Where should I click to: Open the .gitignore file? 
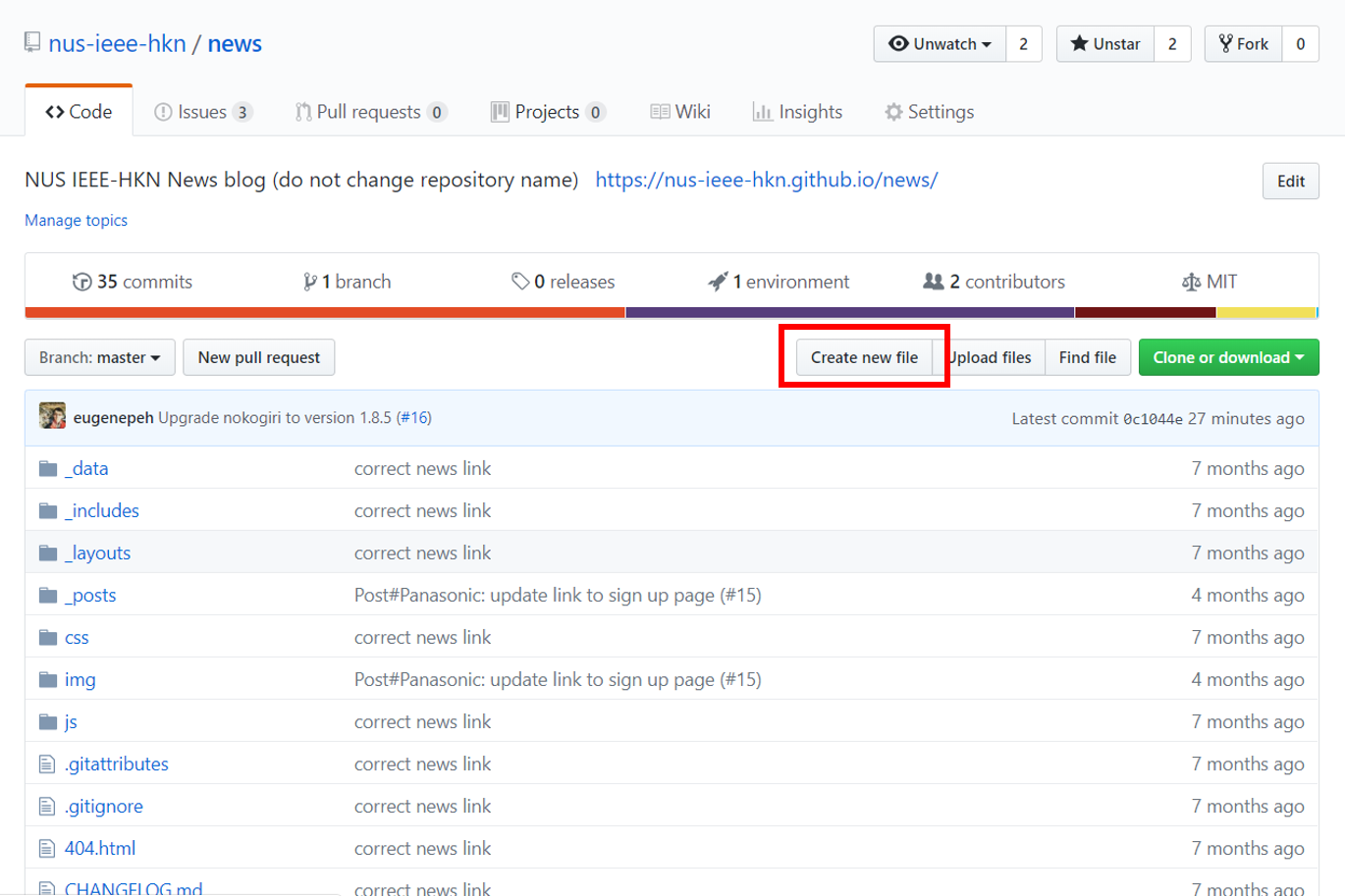[104, 806]
